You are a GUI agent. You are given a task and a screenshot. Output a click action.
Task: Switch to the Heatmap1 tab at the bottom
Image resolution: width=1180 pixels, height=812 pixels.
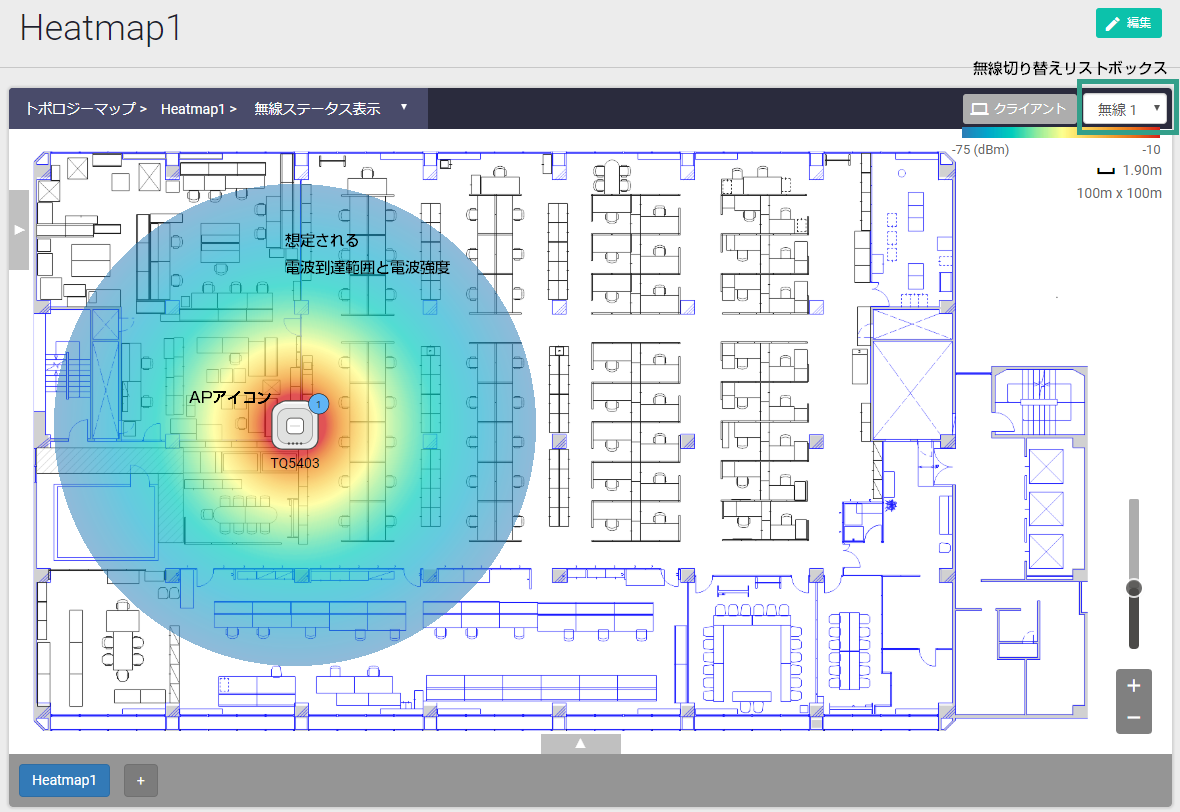pyautogui.click(x=64, y=780)
